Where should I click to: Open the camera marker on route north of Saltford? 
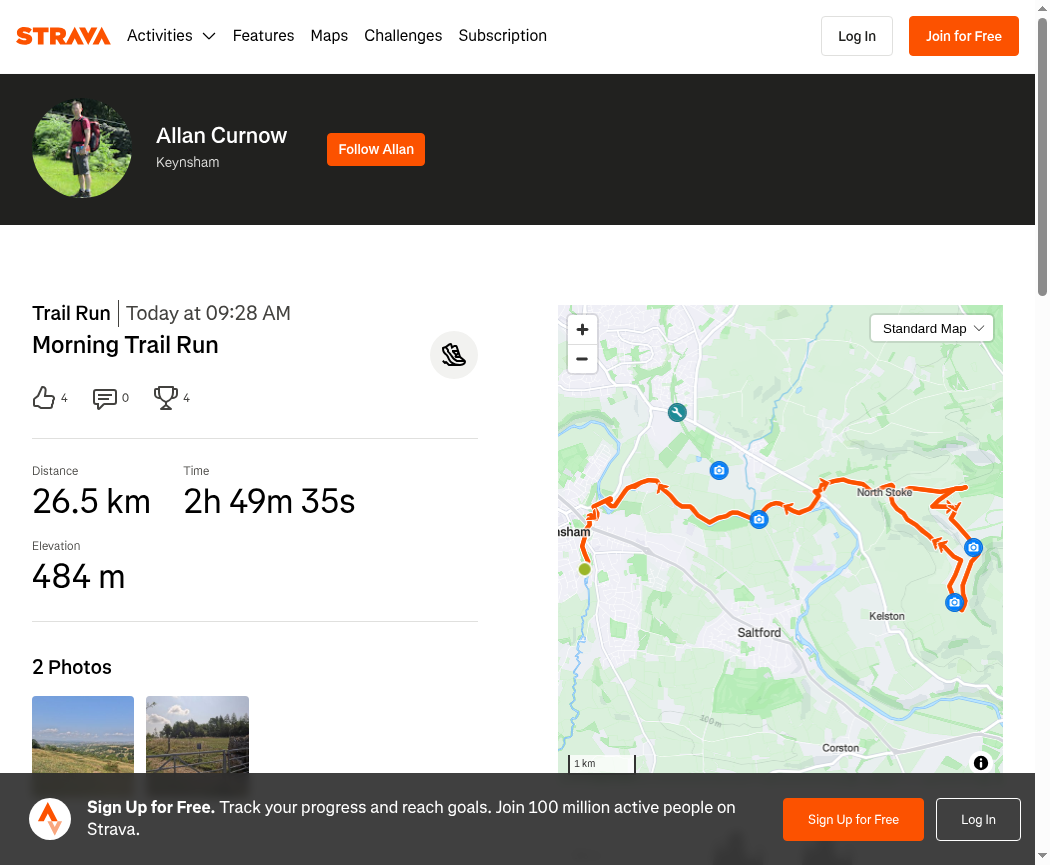pyautogui.click(x=759, y=519)
